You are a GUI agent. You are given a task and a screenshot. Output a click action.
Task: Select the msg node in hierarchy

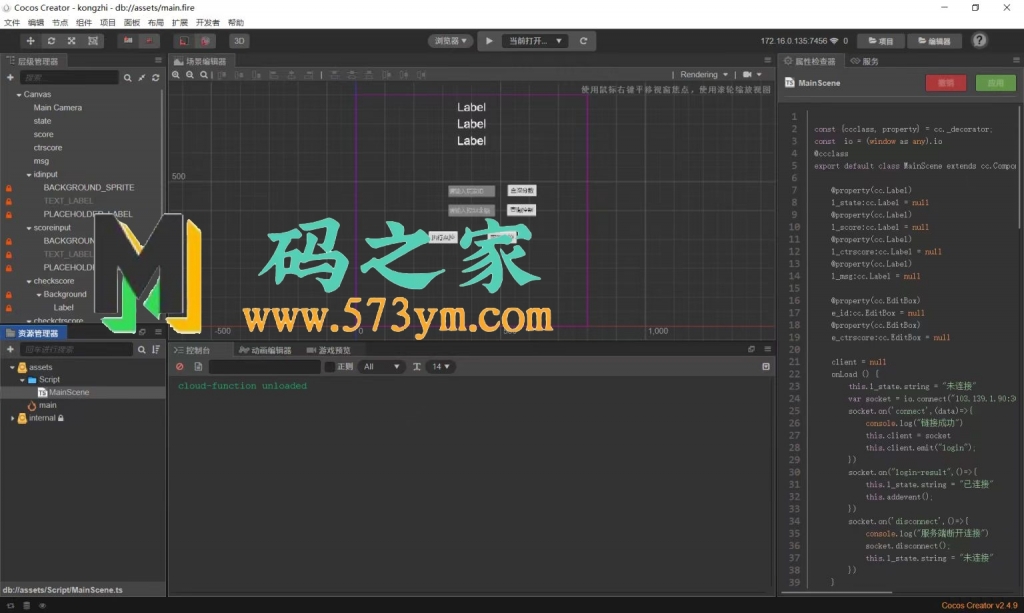41,161
